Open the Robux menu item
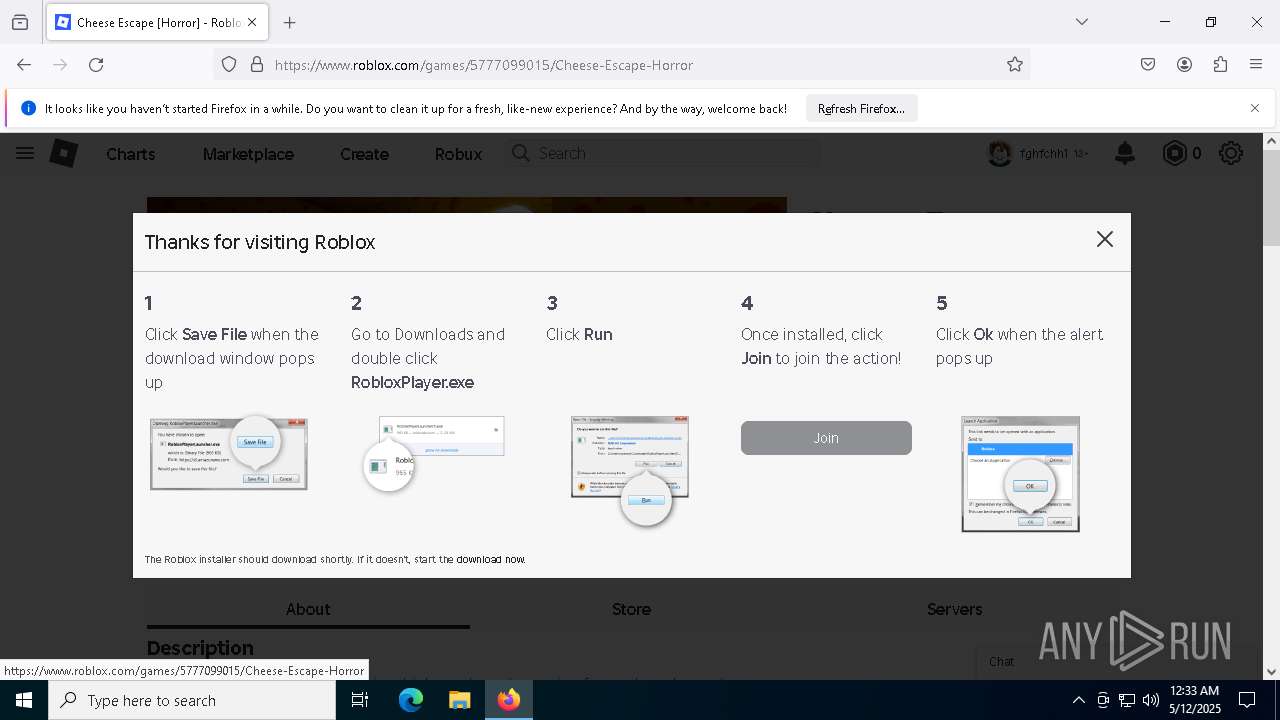Viewport: 1280px width, 720px height. [x=458, y=154]
